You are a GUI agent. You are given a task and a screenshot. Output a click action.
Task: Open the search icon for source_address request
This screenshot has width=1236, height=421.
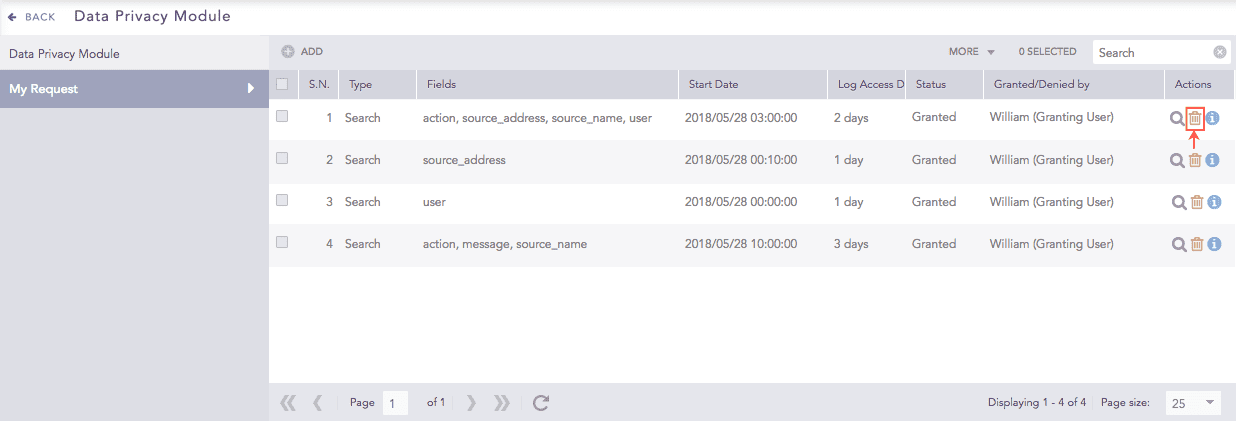(x=1178, y=160)
